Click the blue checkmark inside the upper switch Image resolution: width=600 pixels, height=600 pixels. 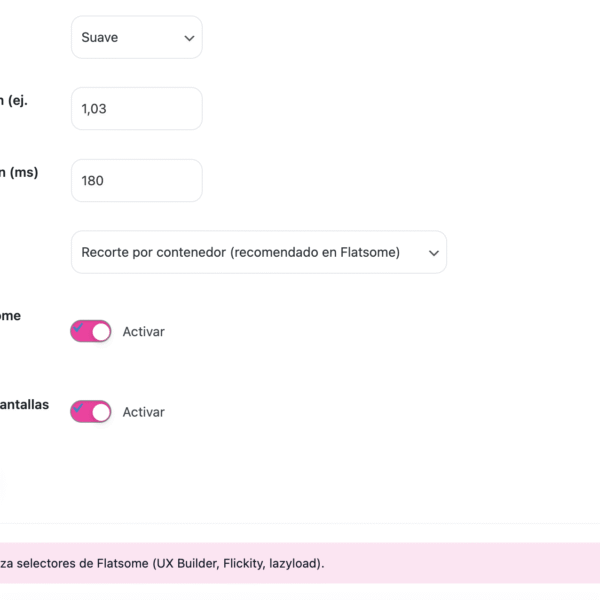click(x=78, y=328)
